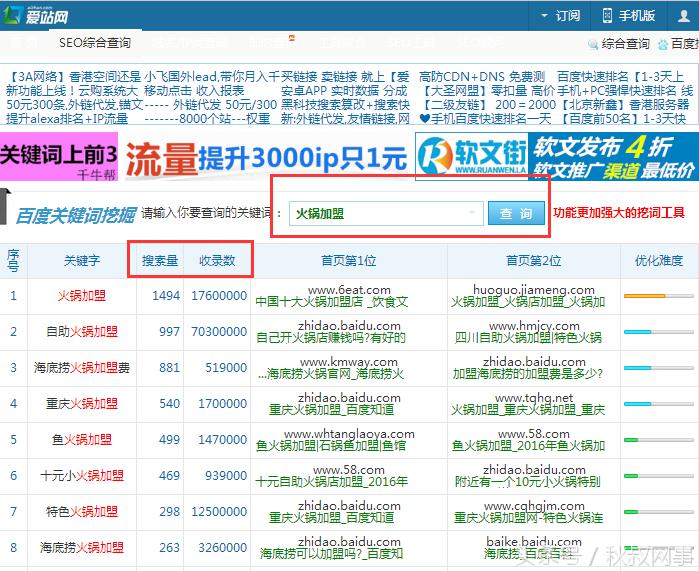Open keyword 自助火锅加盟
Image resolution: width=699 pixels, height=571 pixels.
[82, 332]
